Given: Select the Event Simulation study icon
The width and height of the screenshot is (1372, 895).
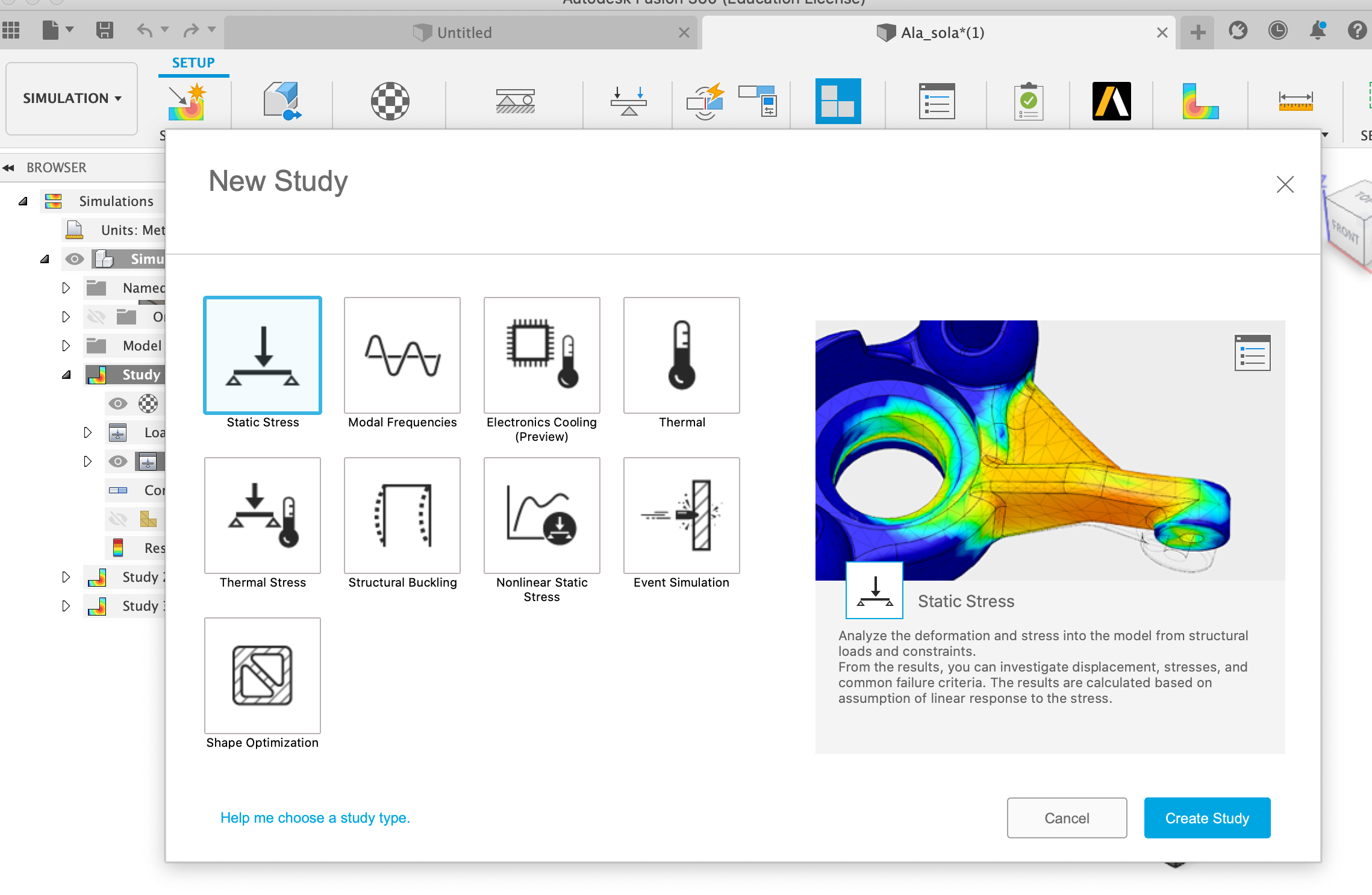Looking at the screenshot, I should (681, 515).
